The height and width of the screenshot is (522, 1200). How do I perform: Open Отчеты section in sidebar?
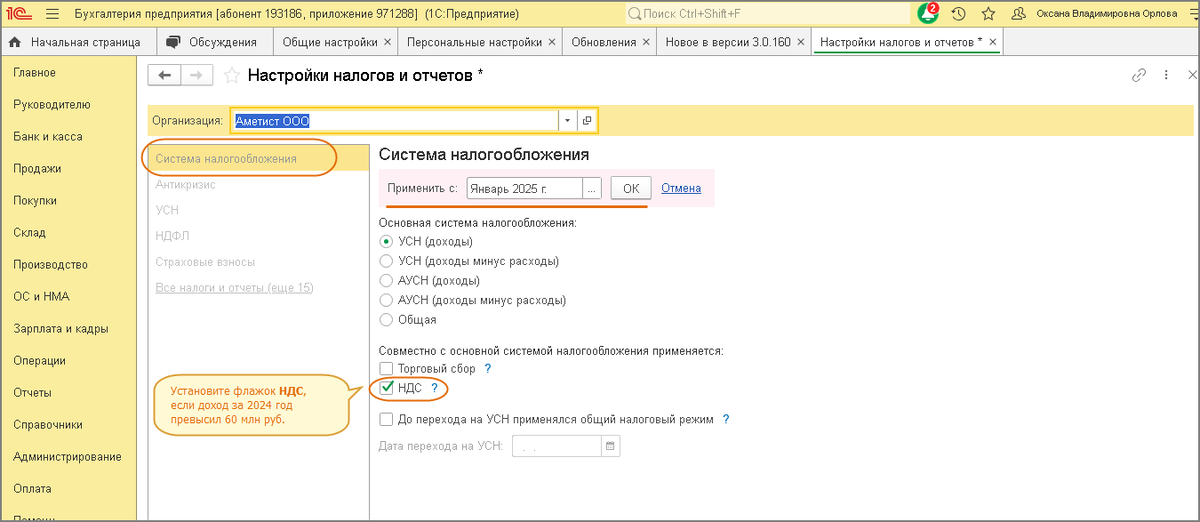(33, 393)
